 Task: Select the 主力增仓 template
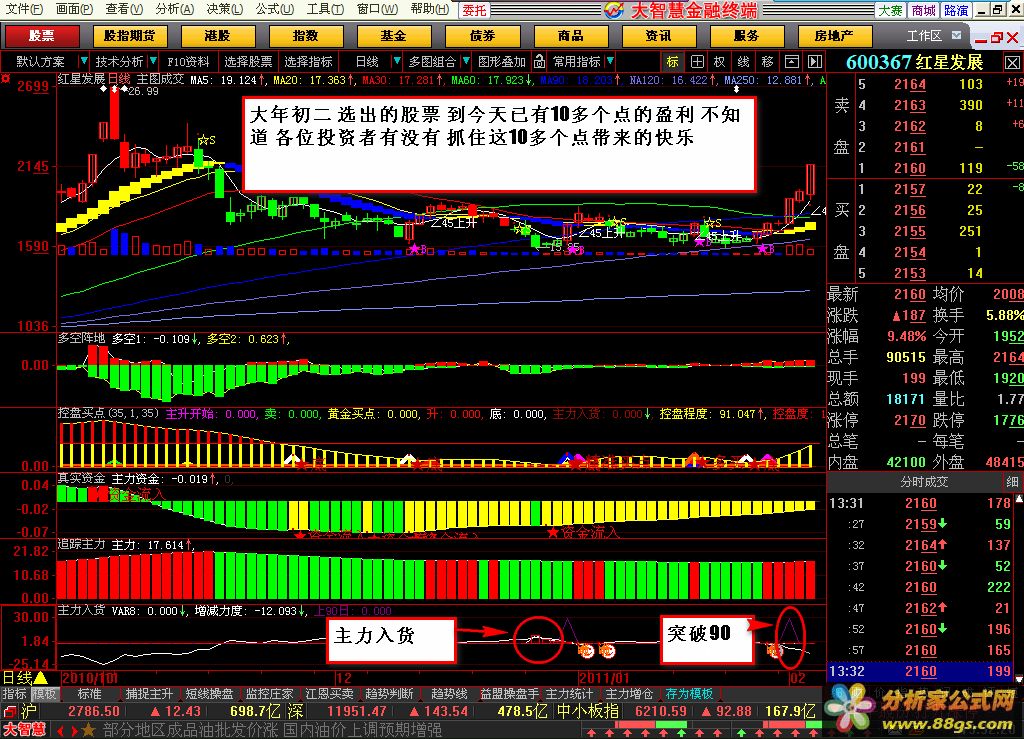(x=629, y=694)
